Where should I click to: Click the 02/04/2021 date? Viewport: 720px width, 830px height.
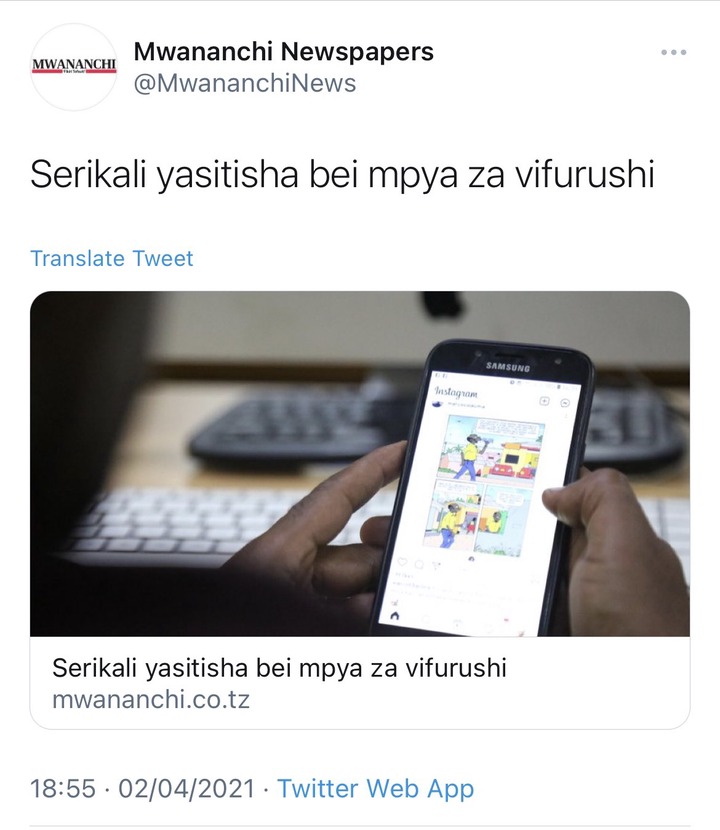[x=186, y=788]
